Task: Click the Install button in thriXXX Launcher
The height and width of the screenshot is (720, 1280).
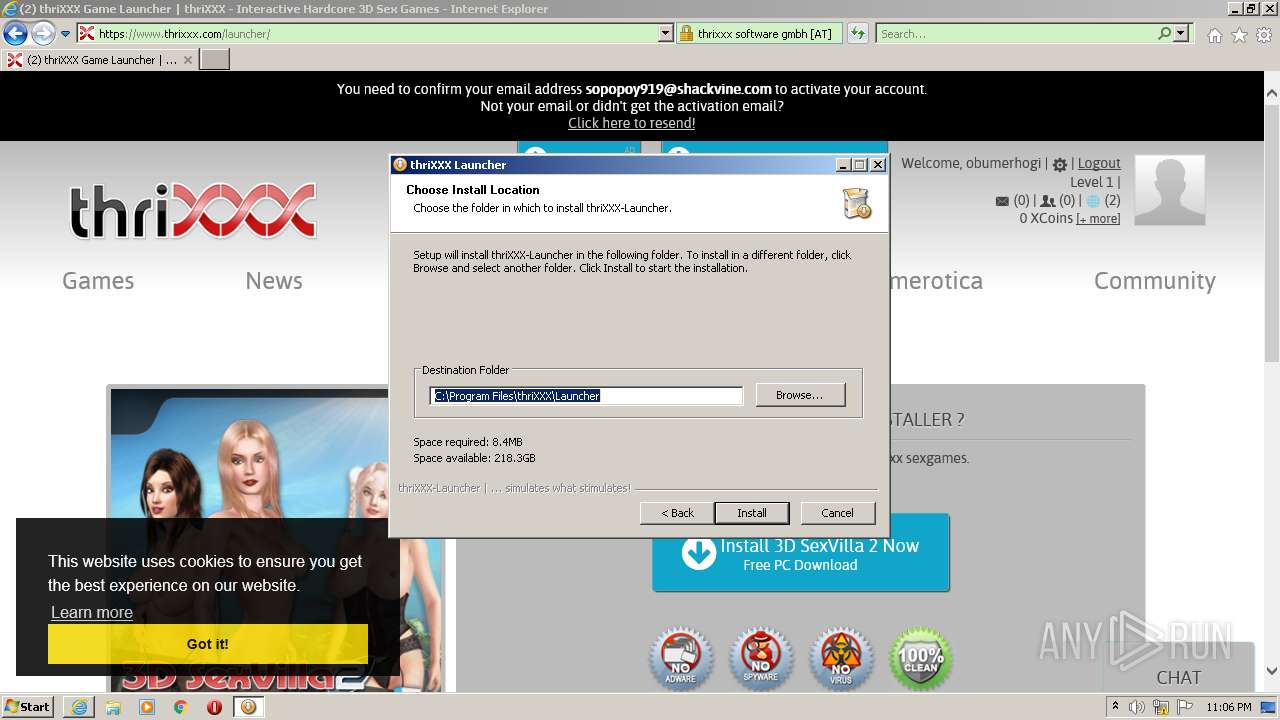Action: [x=752, y=513]
